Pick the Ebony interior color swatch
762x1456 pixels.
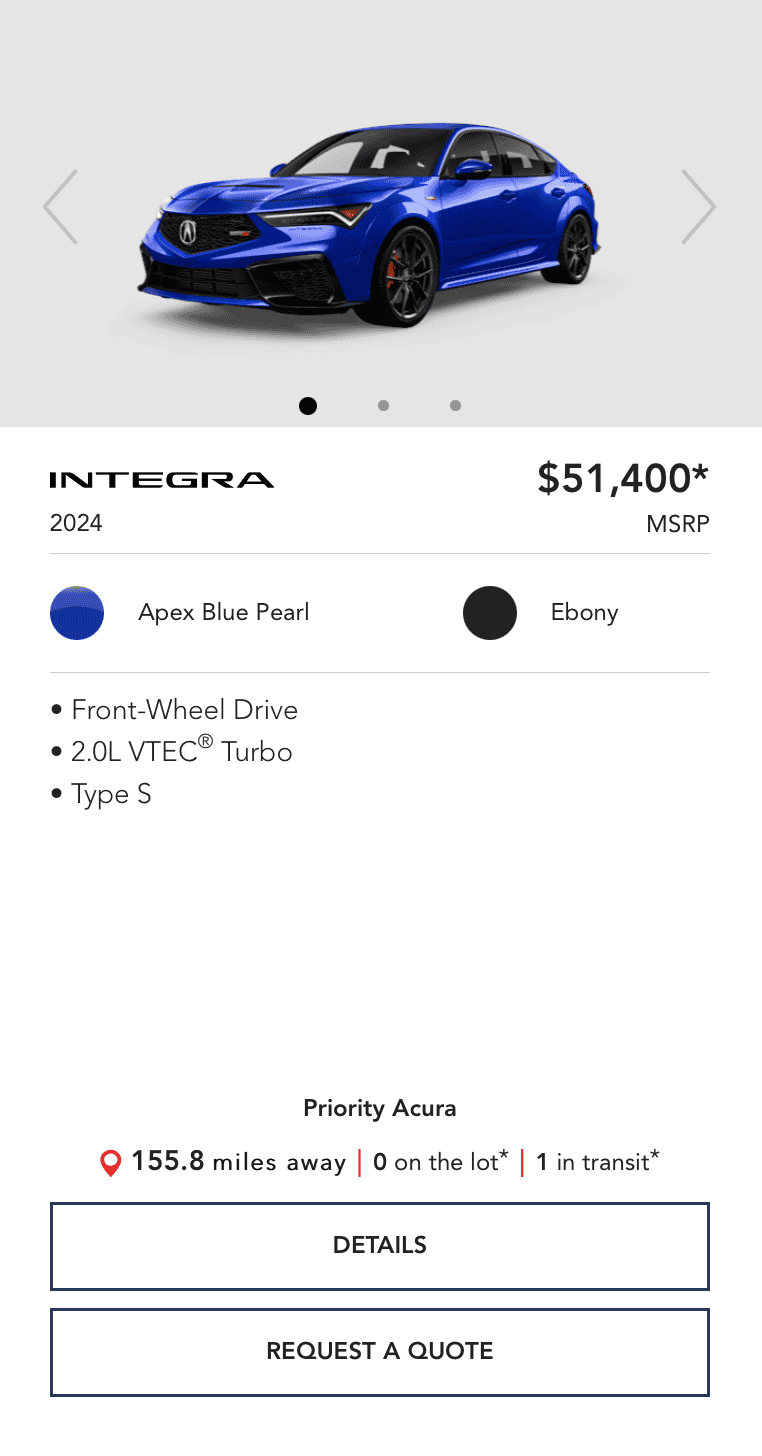(x=490, y=613)
